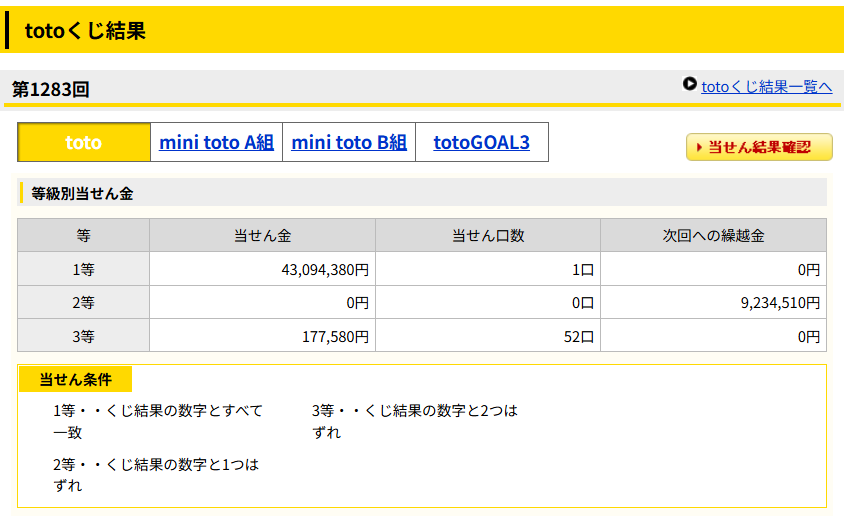This screenshot has height=516, width=851.
Task: Click 2等 condition text 1つはずれ
Action: 156,475
